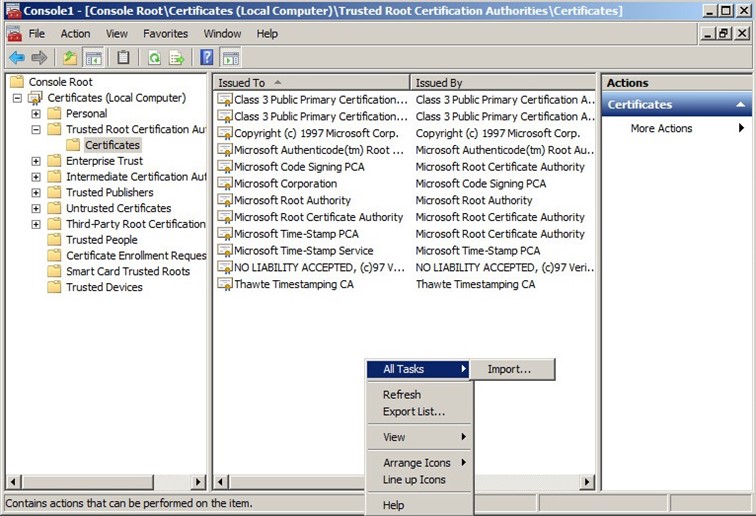Highlight the All Tasks context menu entry
Image resolution: width=756 pixels, height=516 pixels.
pyautogui.click(x=418, y=369)
